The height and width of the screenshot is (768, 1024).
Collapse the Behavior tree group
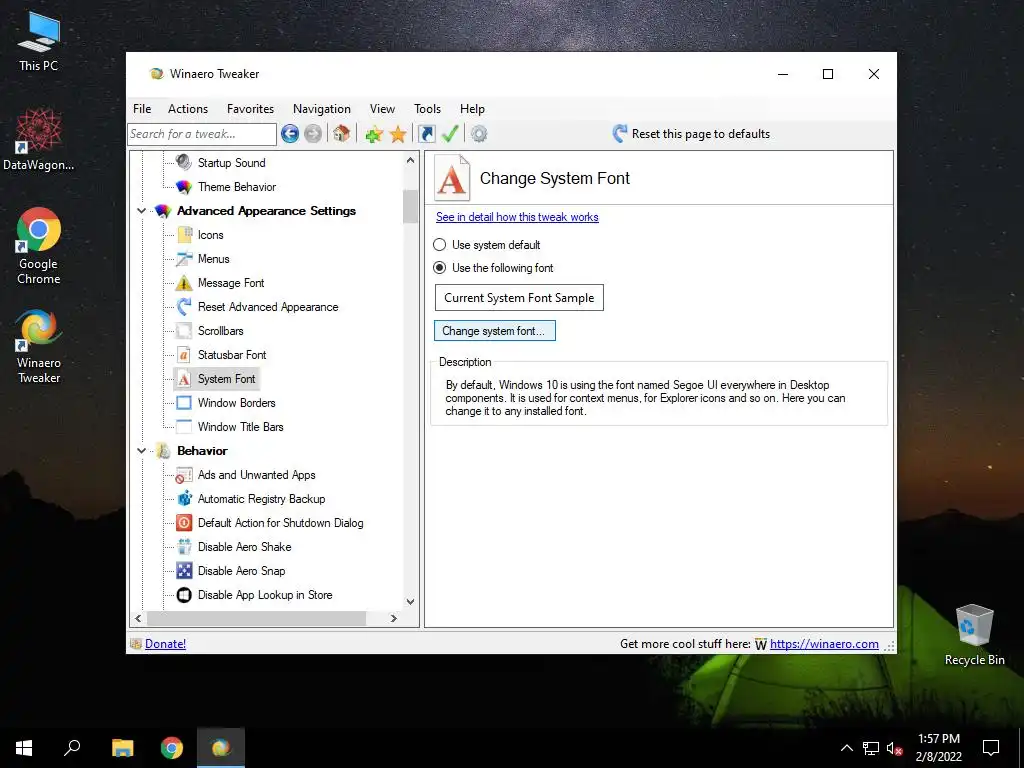tap(142, 451)
